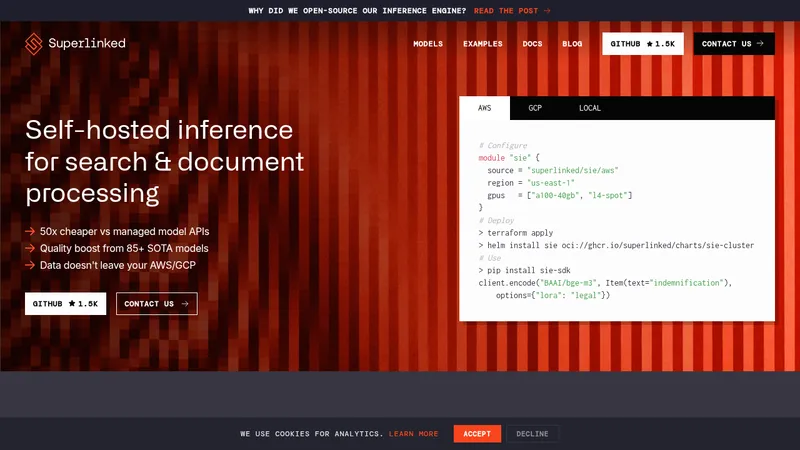
Task: Click the 'helm install sie' code line
Action: click(x=616, y=245)
